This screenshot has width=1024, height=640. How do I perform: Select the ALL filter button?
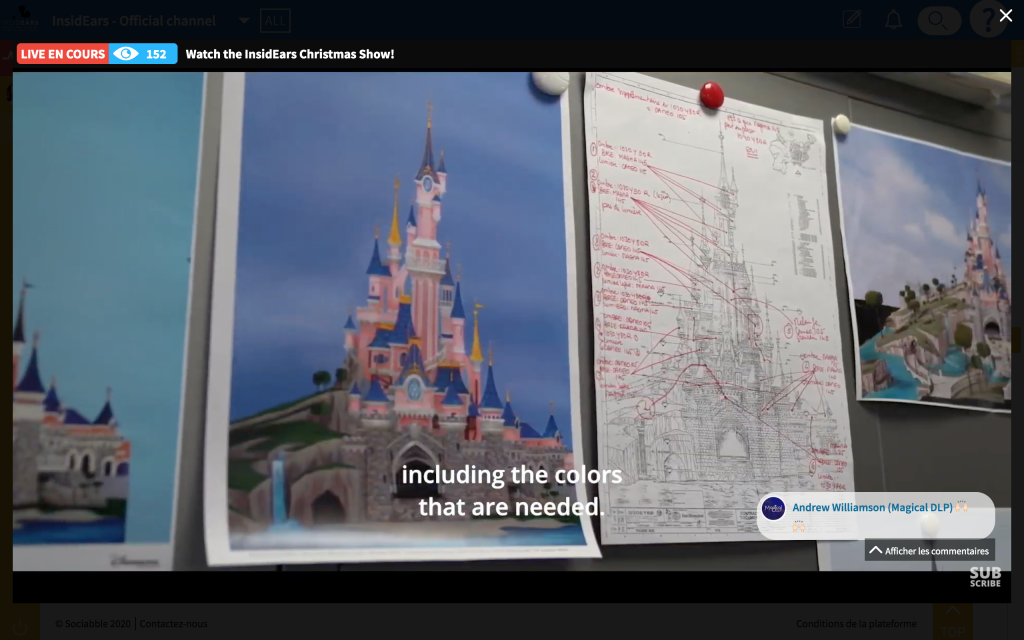pos(275,21)
